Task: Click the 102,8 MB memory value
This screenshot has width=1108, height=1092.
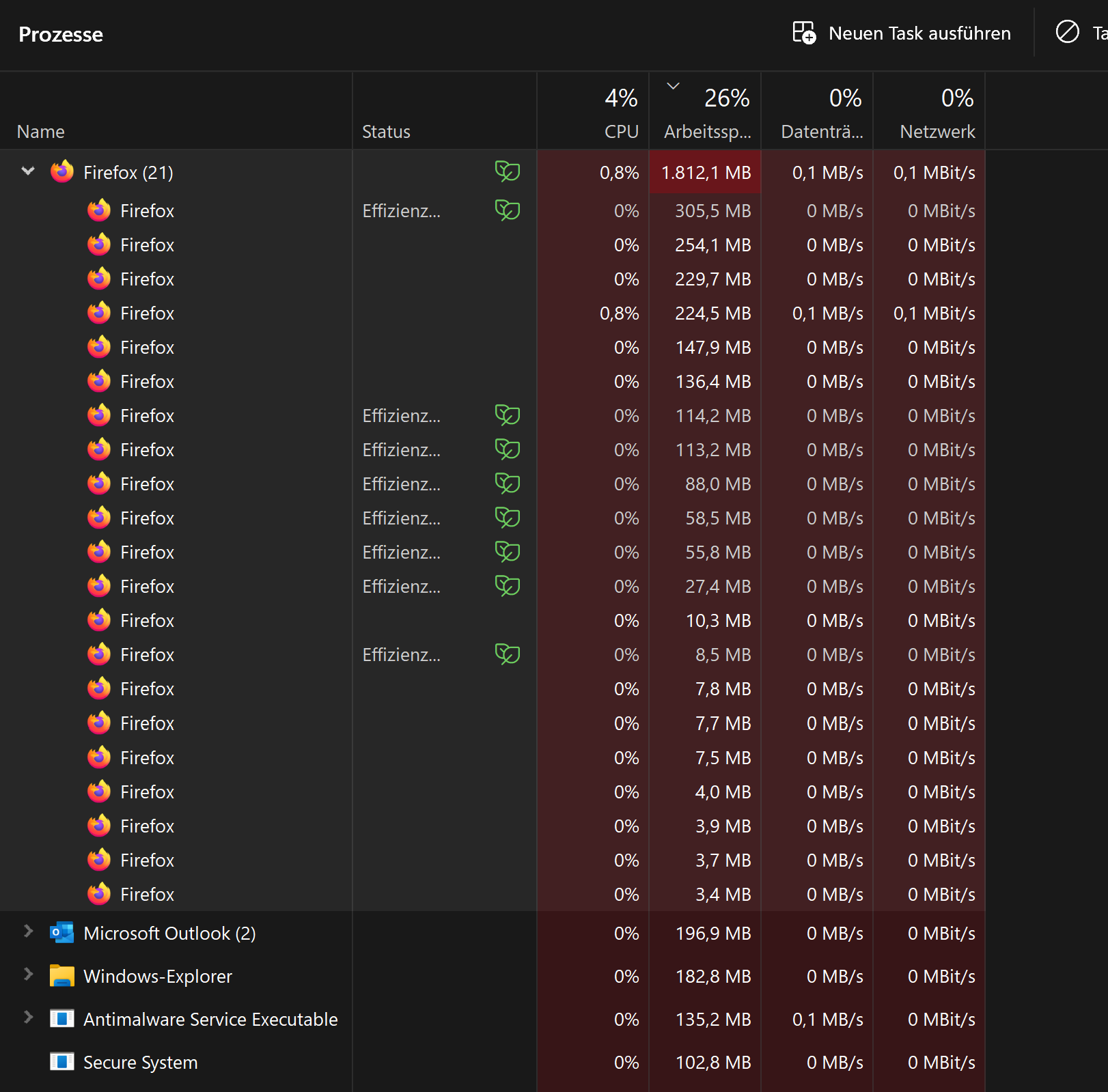Action: [713, 1063]
